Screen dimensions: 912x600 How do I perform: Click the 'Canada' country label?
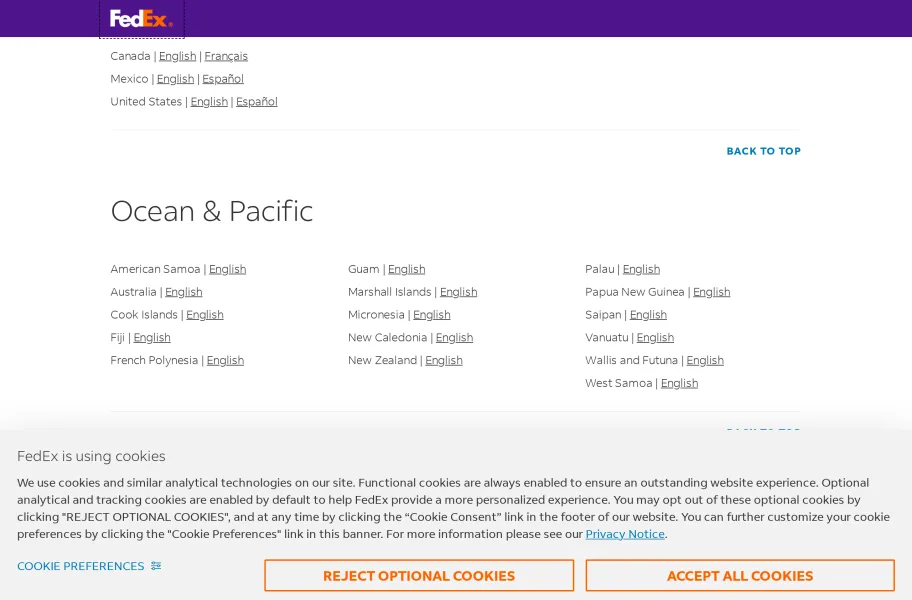(x=130, y=56)
